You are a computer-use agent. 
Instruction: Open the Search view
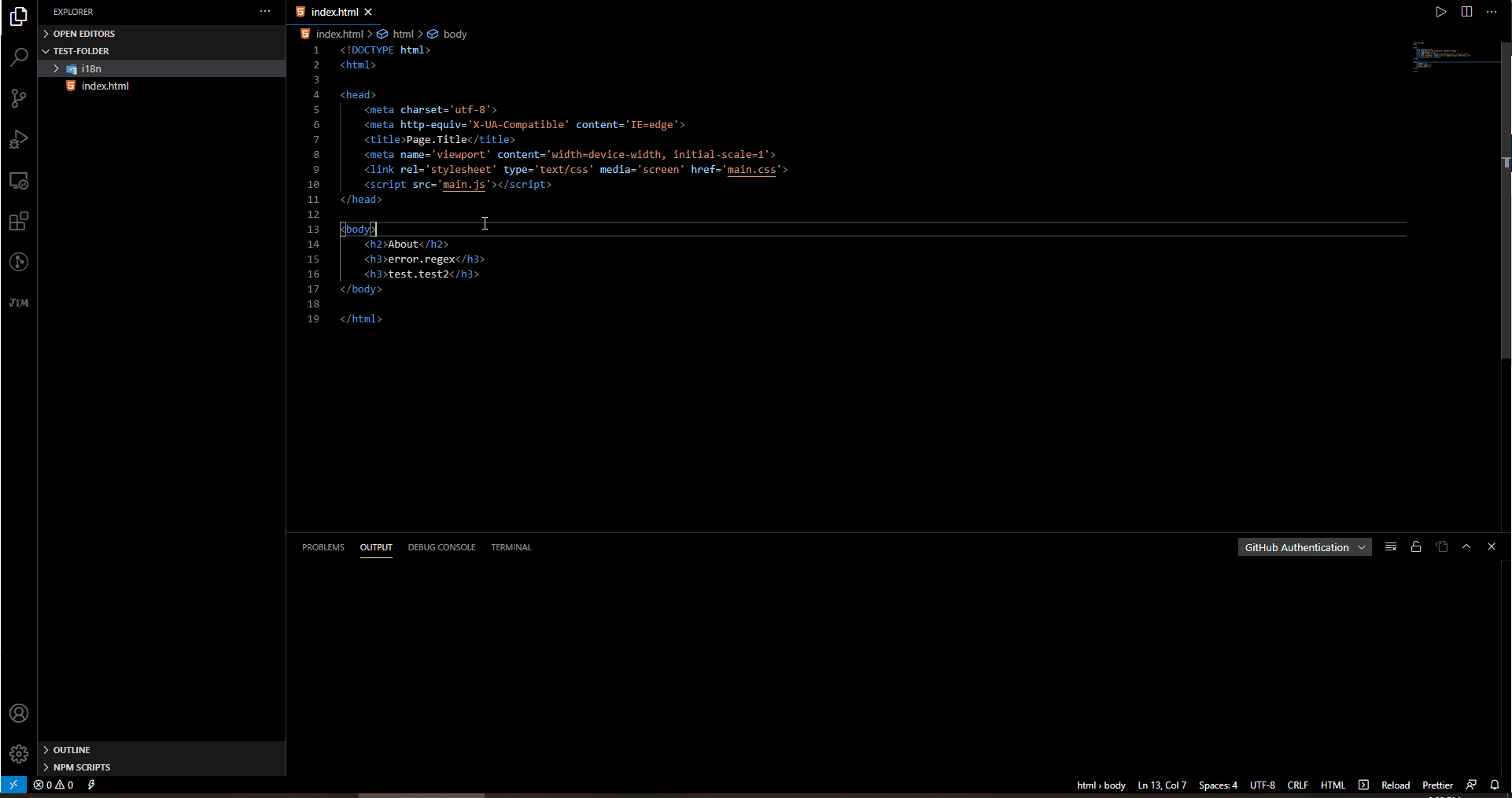[x=19, y=57]
